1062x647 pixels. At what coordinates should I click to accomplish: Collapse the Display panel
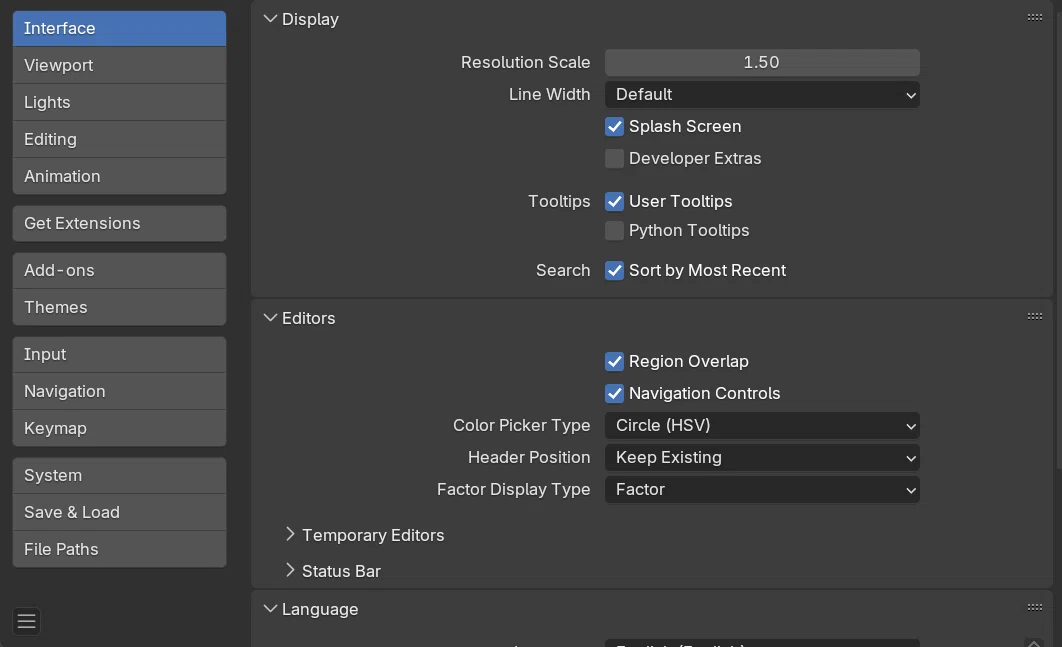270,19
